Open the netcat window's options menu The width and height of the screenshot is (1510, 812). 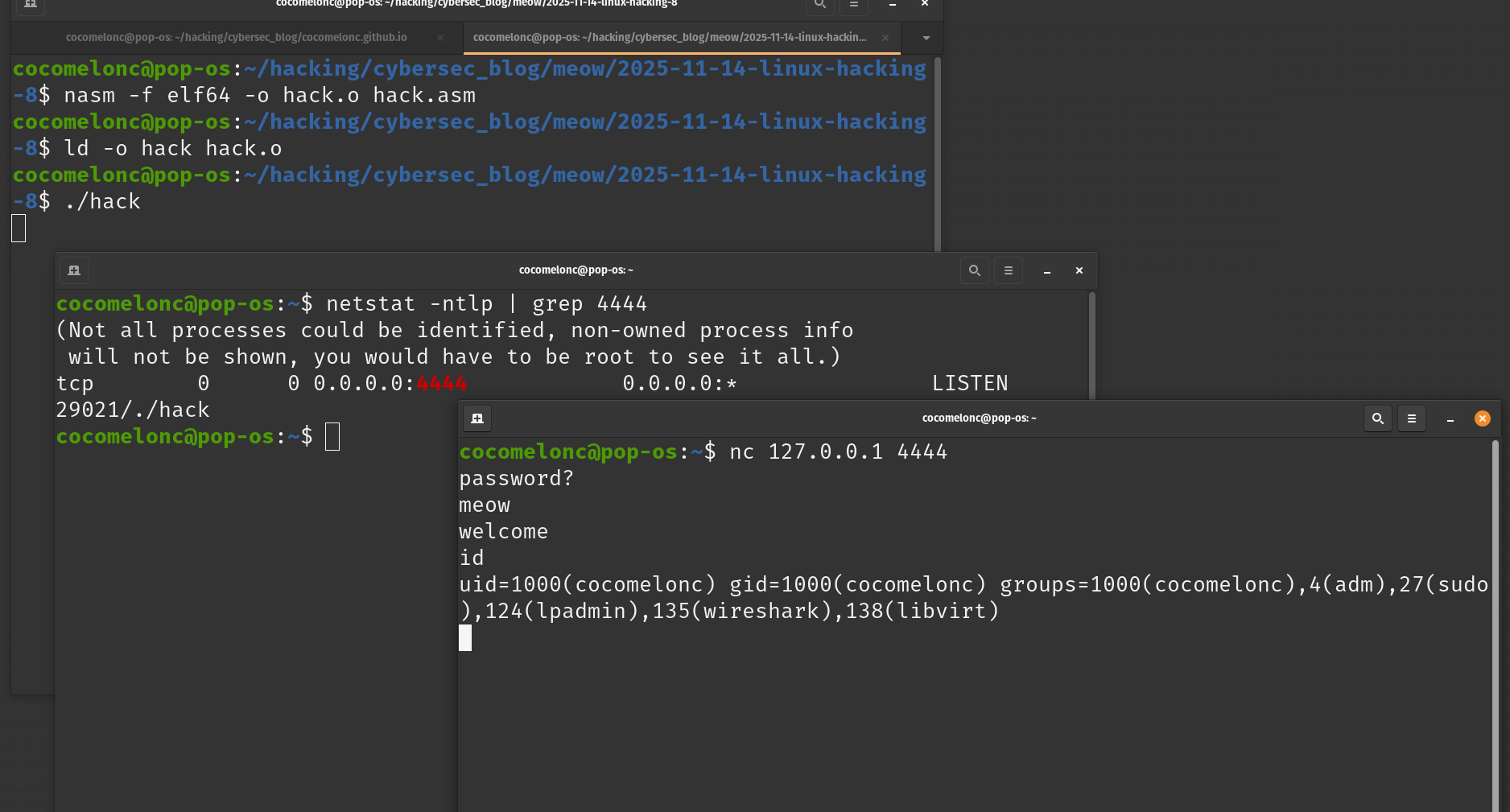[1411, 418]
